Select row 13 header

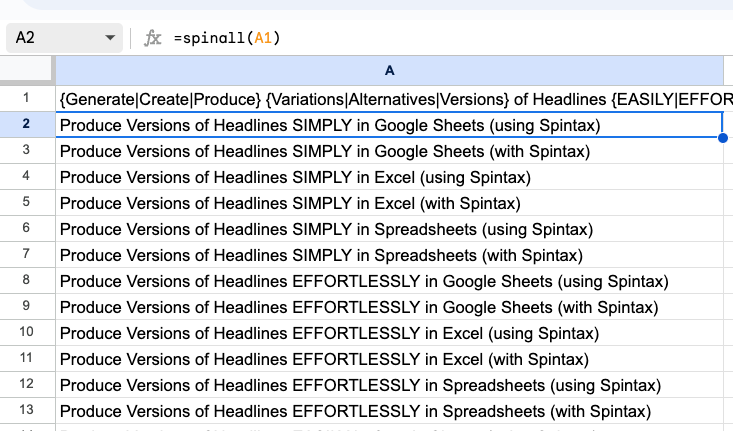[x=27, y=410]
